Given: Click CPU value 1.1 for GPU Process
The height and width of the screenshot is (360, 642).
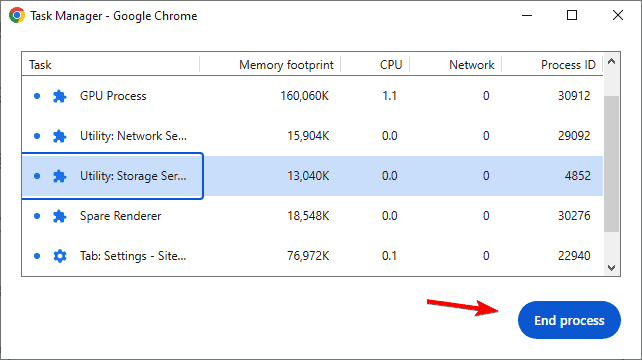Looking at the screenshot, I should (389, 96).
